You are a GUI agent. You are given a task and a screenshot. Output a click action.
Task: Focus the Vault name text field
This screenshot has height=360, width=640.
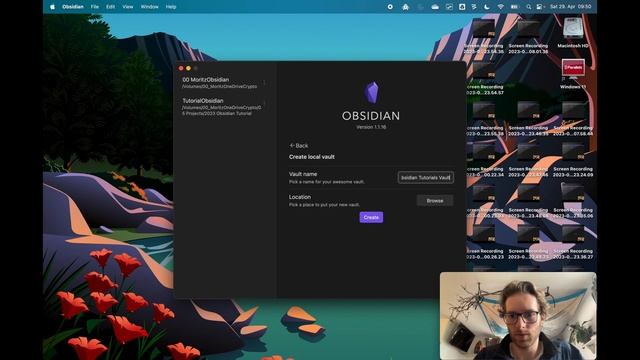[425, 177]
